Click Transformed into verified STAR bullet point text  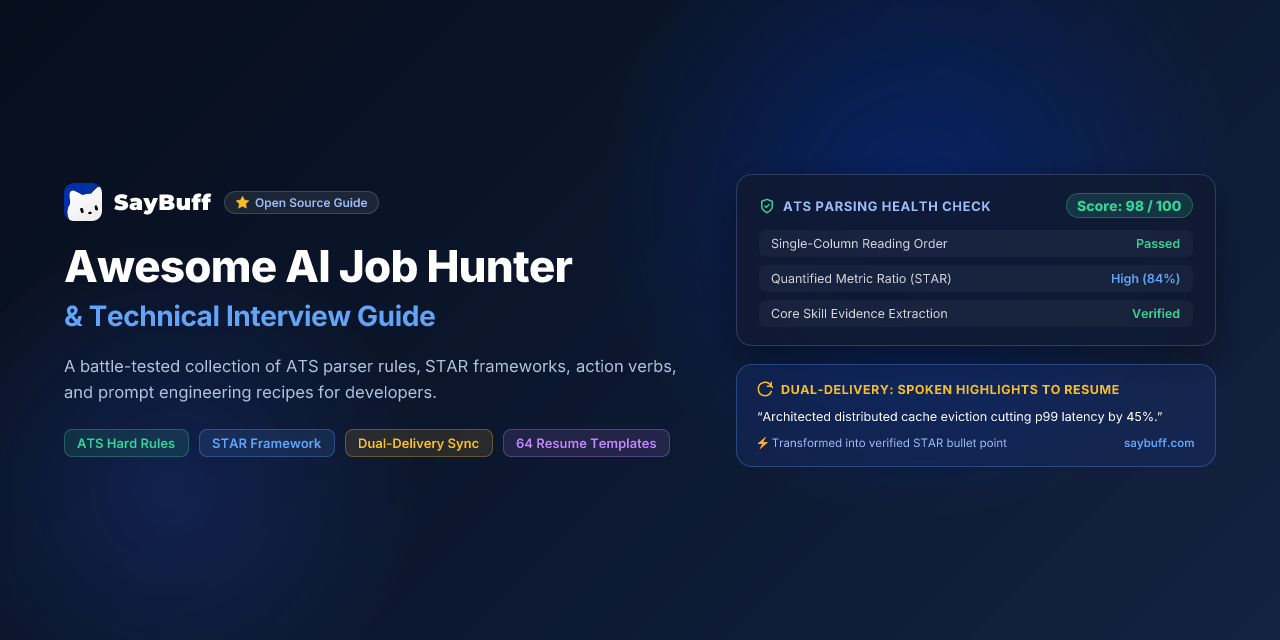(889, 443)
